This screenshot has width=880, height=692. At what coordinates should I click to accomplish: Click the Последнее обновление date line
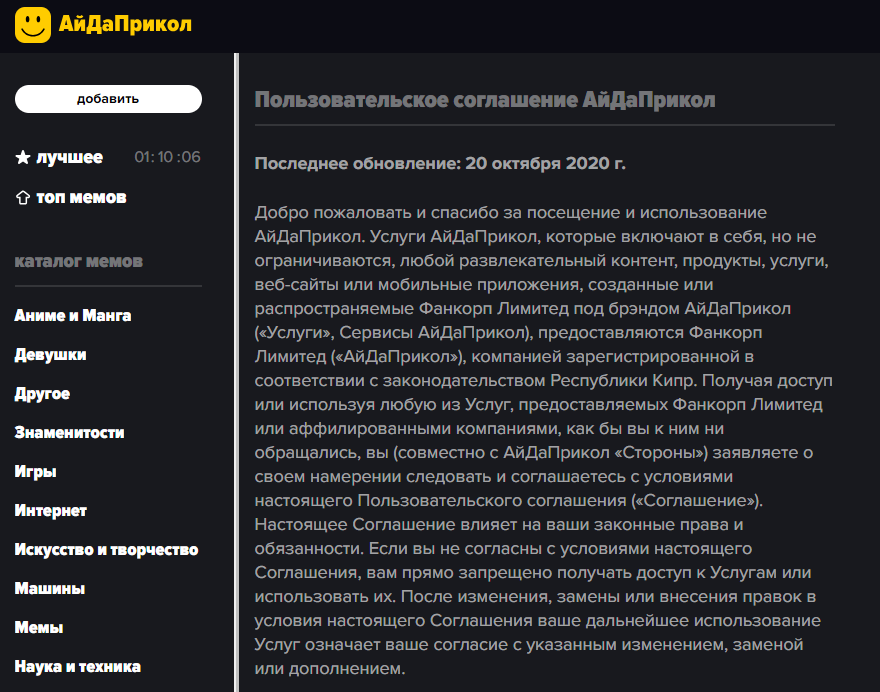440,163
